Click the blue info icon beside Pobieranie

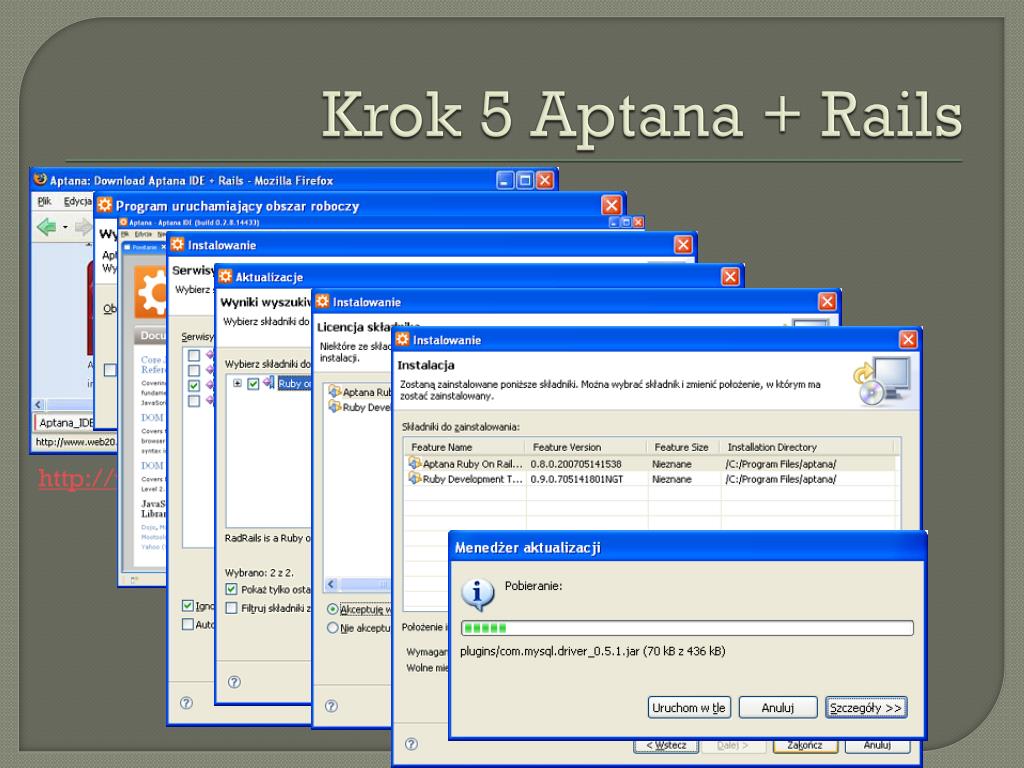tap(477, 594)
